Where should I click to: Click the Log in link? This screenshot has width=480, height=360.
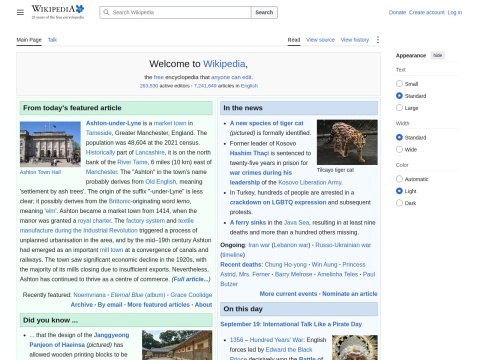pyautogui.click(x=455, y=12)
